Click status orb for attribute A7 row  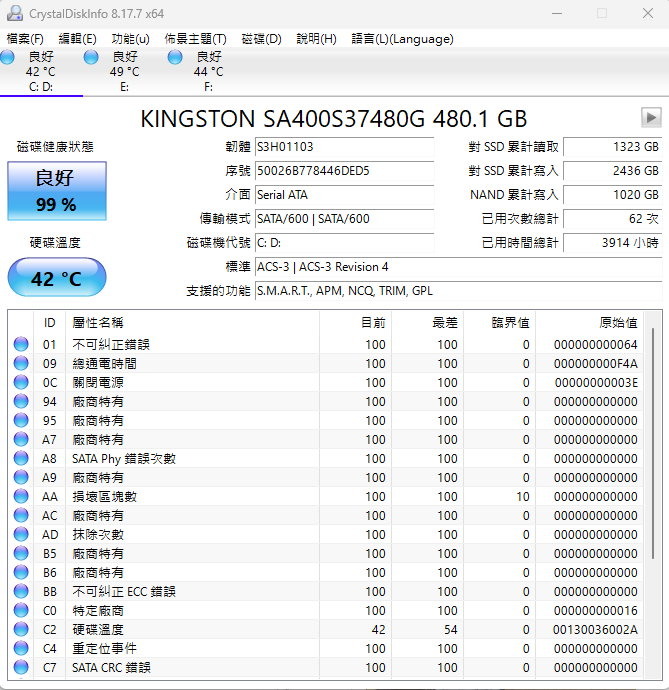(x=21, y=439)
